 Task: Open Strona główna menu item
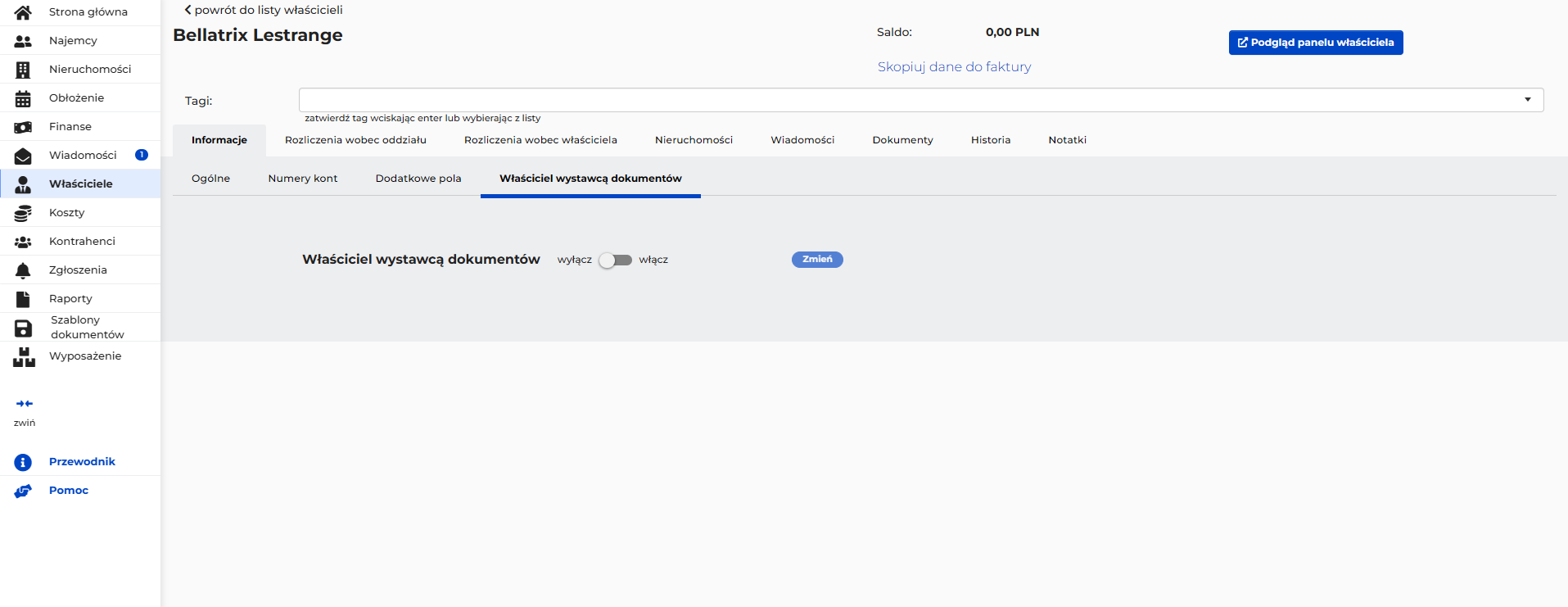pos(80,12)
